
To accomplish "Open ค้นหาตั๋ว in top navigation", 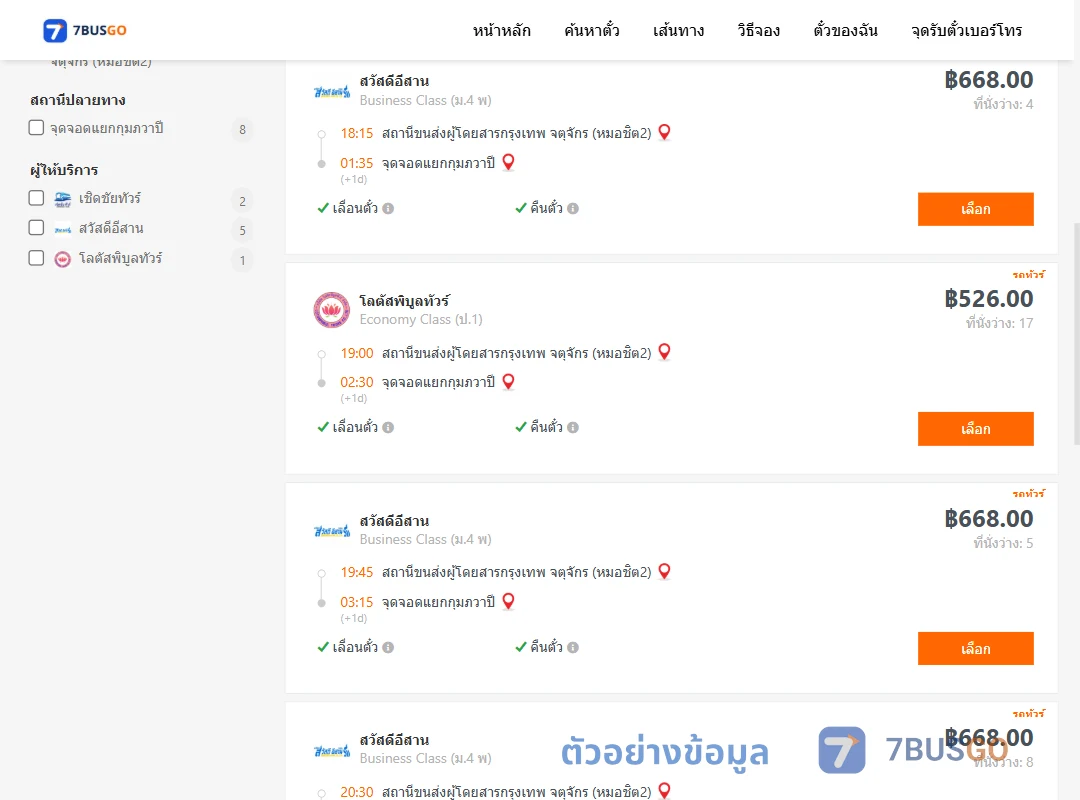I will 592,30.
